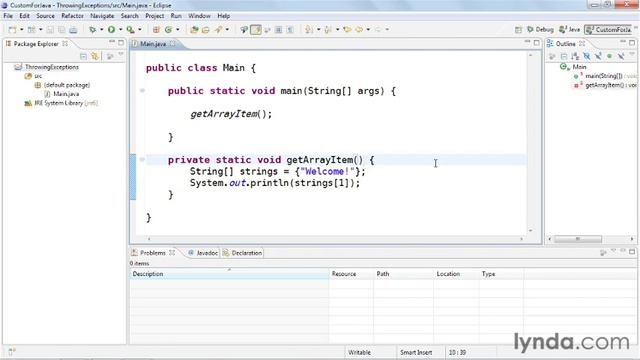The width and height of the screenshot is (640, 360).
Task: Toggle Hide Static Members in Outline
Action: [x=598, y=56]
